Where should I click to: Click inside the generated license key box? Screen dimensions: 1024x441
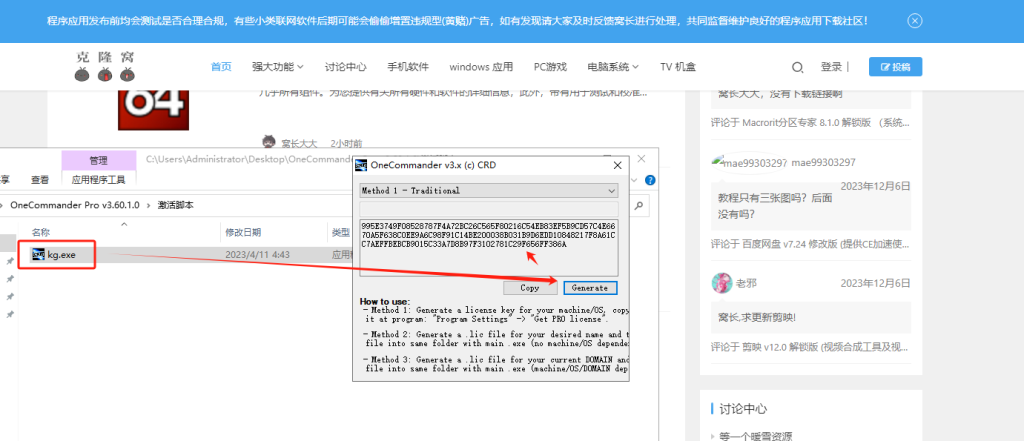(488, 248)
